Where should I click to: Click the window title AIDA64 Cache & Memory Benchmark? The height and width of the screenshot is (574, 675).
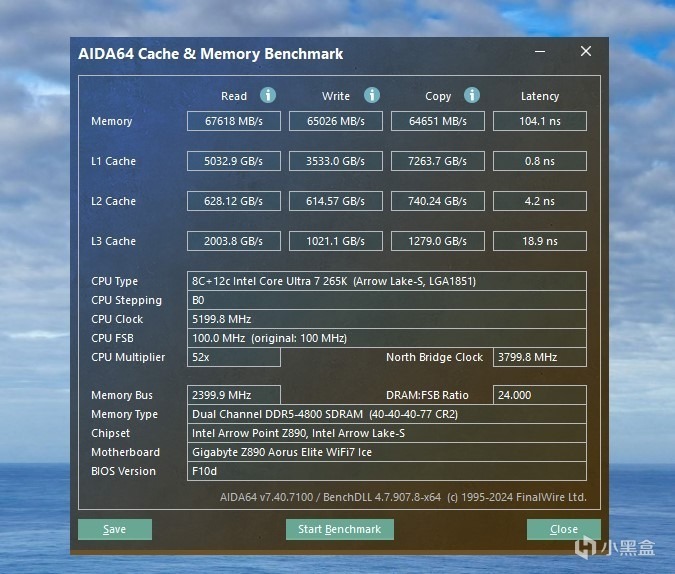(x=211, y=54)
